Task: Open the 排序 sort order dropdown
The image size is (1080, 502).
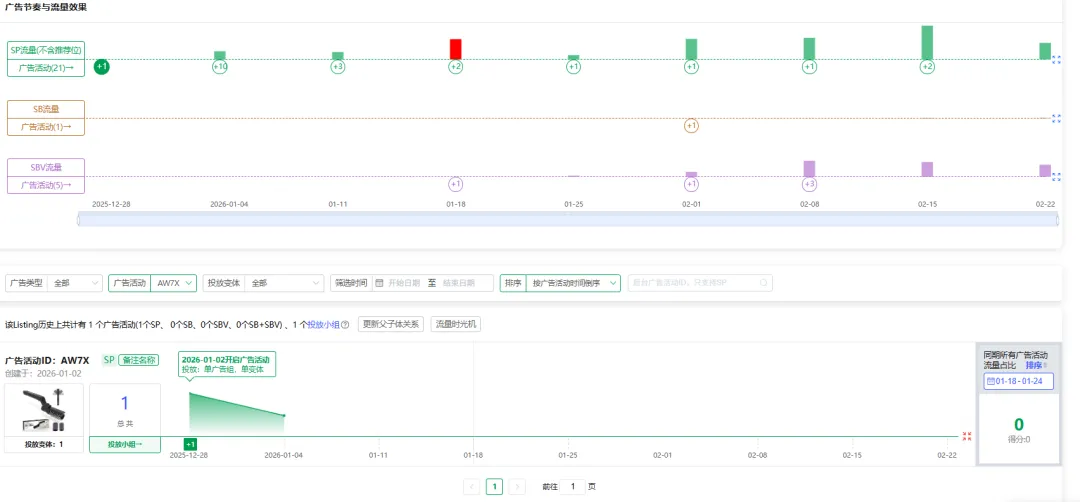Action: 573,283
